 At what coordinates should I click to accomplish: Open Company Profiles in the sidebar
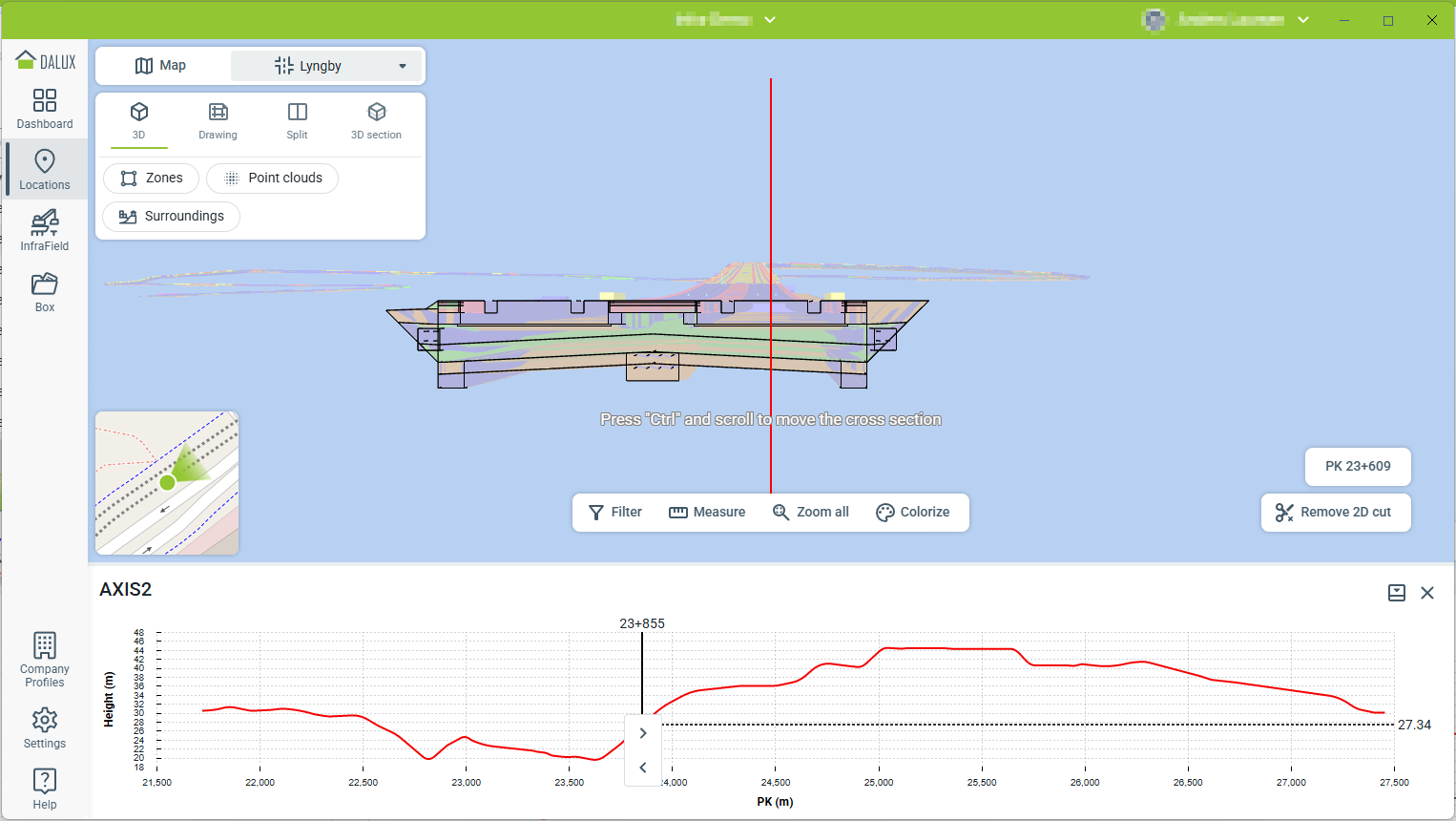coord(45,659)
